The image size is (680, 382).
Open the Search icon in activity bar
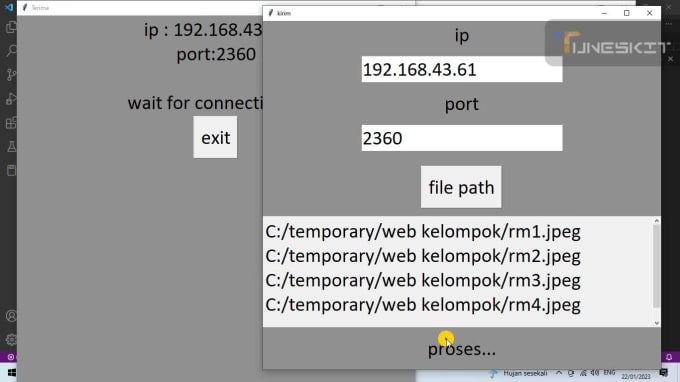click(x=11, y=51)
